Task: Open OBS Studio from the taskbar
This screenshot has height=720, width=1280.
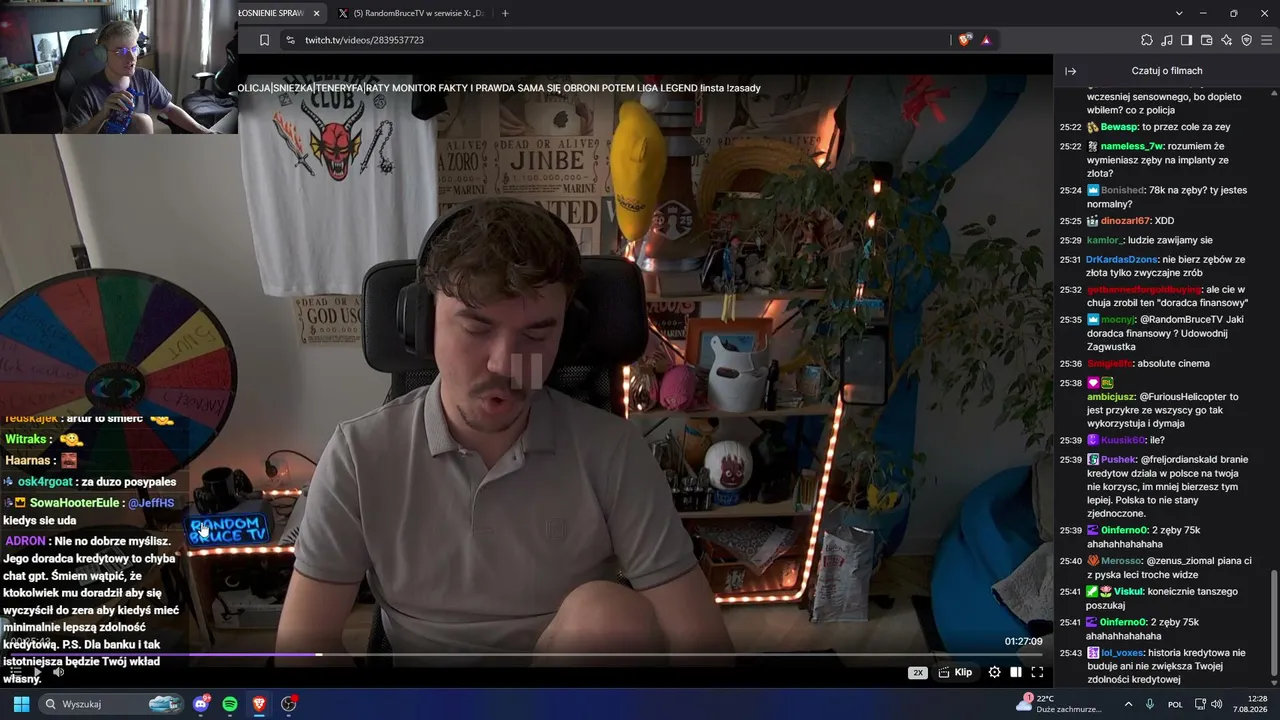Action: [289, 704]
